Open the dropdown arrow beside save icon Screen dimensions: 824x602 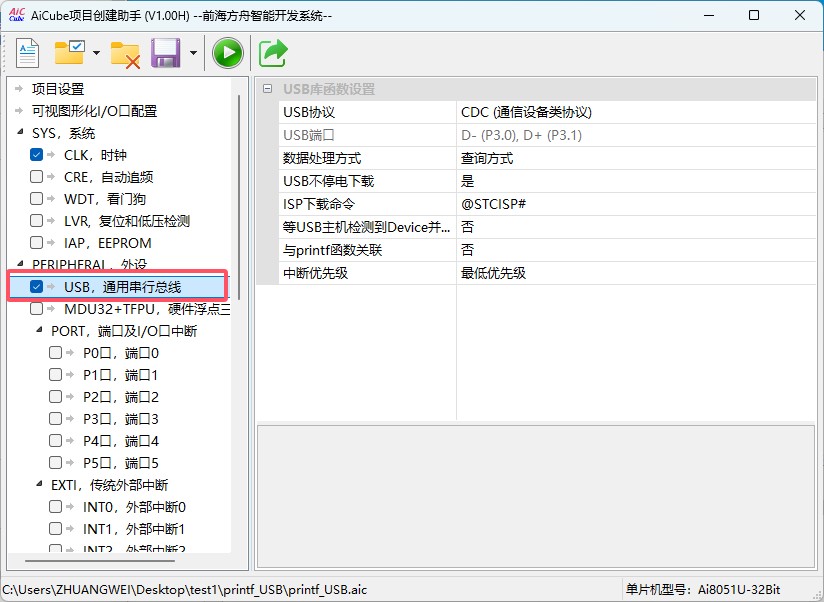(193, 53)
